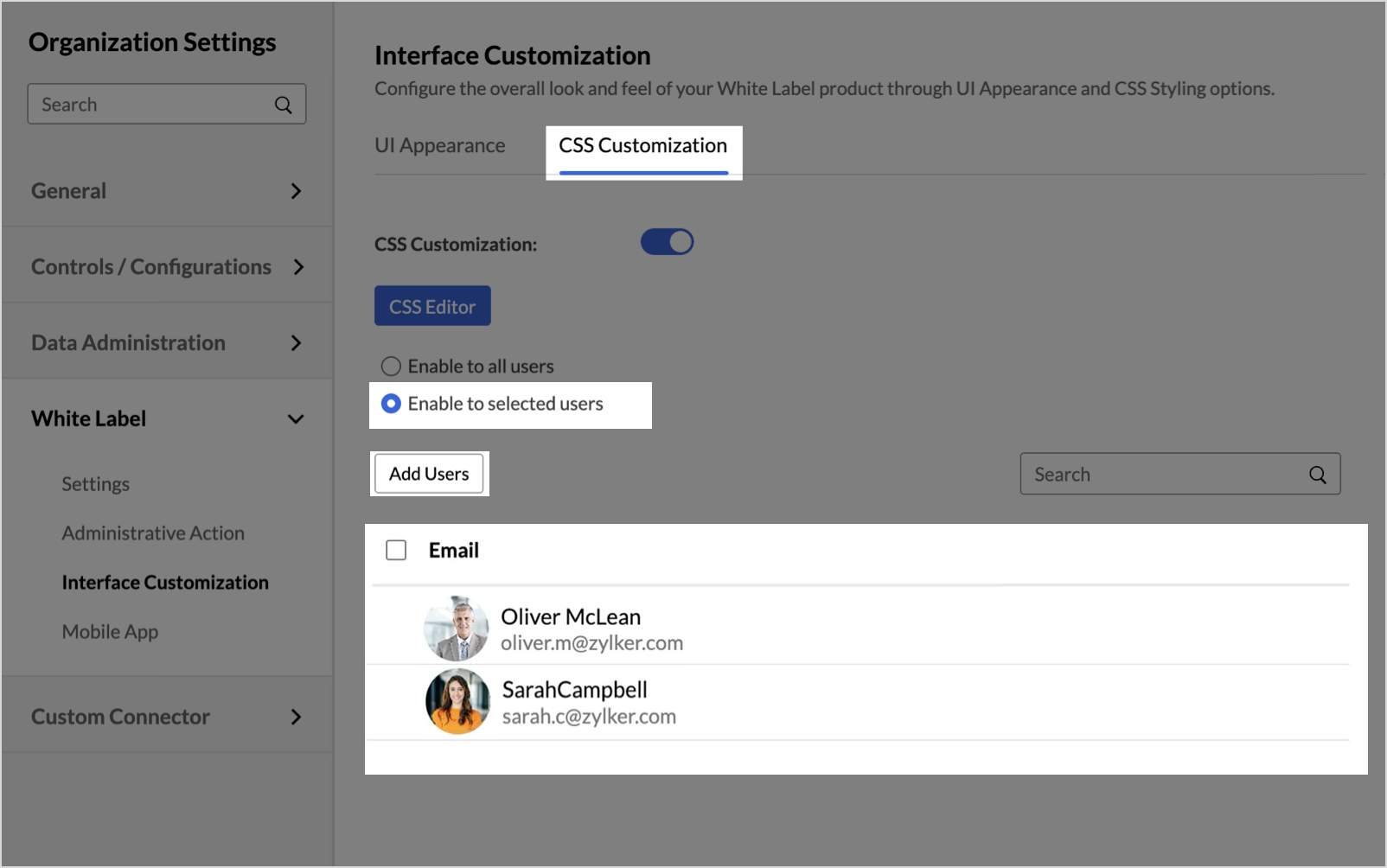Focus the Organization Settings search field
This screenshot has width=1387, height=868.
(151, 105)
